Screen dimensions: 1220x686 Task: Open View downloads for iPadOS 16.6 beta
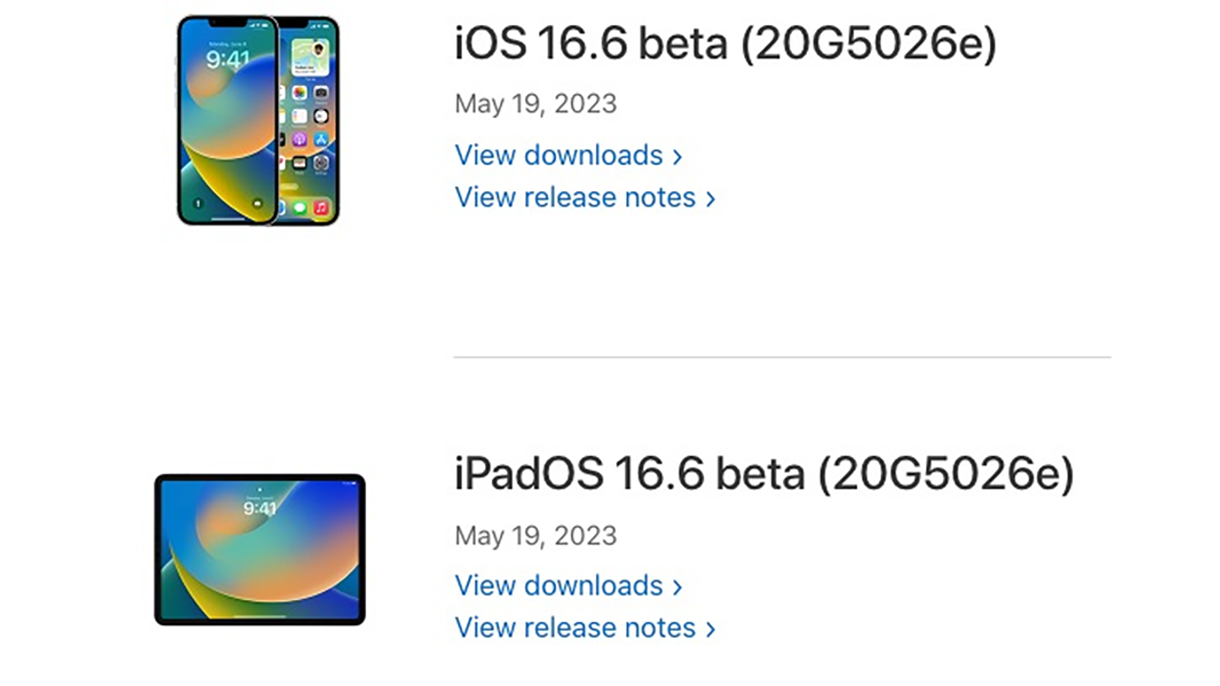coord(558,587)
